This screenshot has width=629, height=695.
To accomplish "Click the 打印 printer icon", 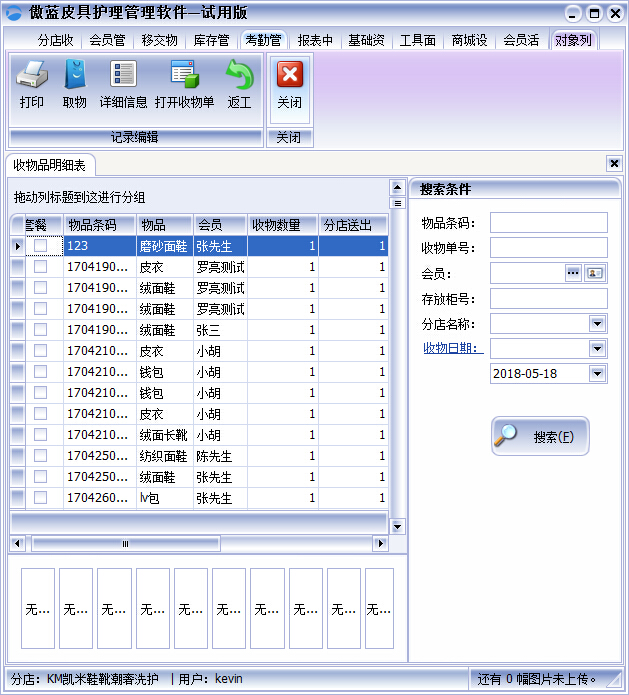I will pos(32,75).
